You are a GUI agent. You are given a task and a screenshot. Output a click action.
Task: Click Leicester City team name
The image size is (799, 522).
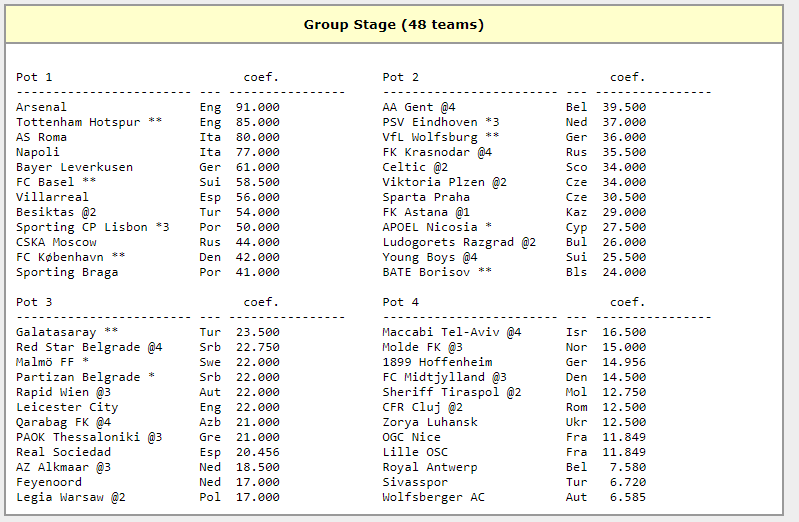coord(67,407)
